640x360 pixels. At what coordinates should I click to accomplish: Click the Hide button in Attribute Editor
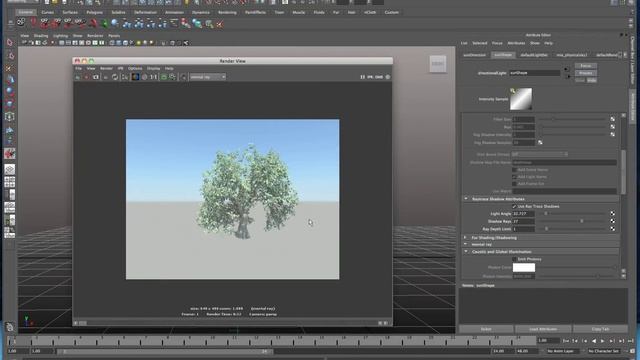pos(591,80)
